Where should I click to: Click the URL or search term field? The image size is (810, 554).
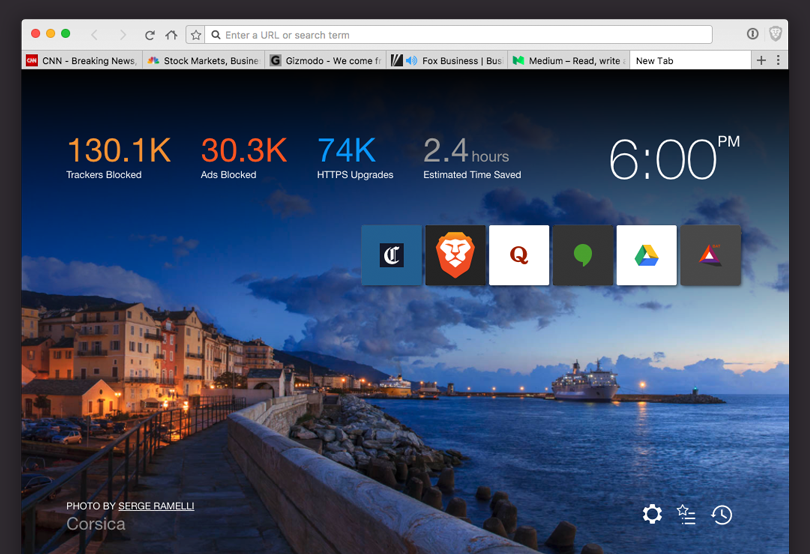[460, 35]
